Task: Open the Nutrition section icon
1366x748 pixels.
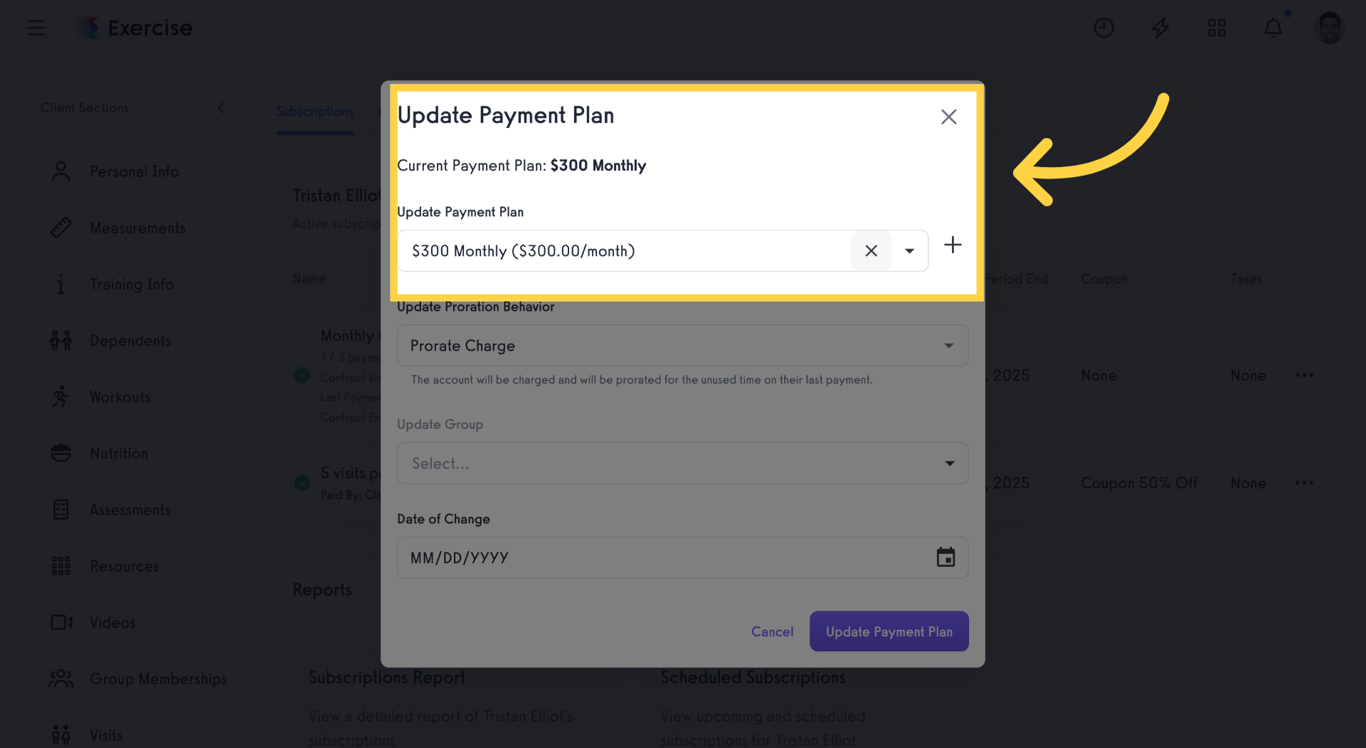Action: click(60, 453)
